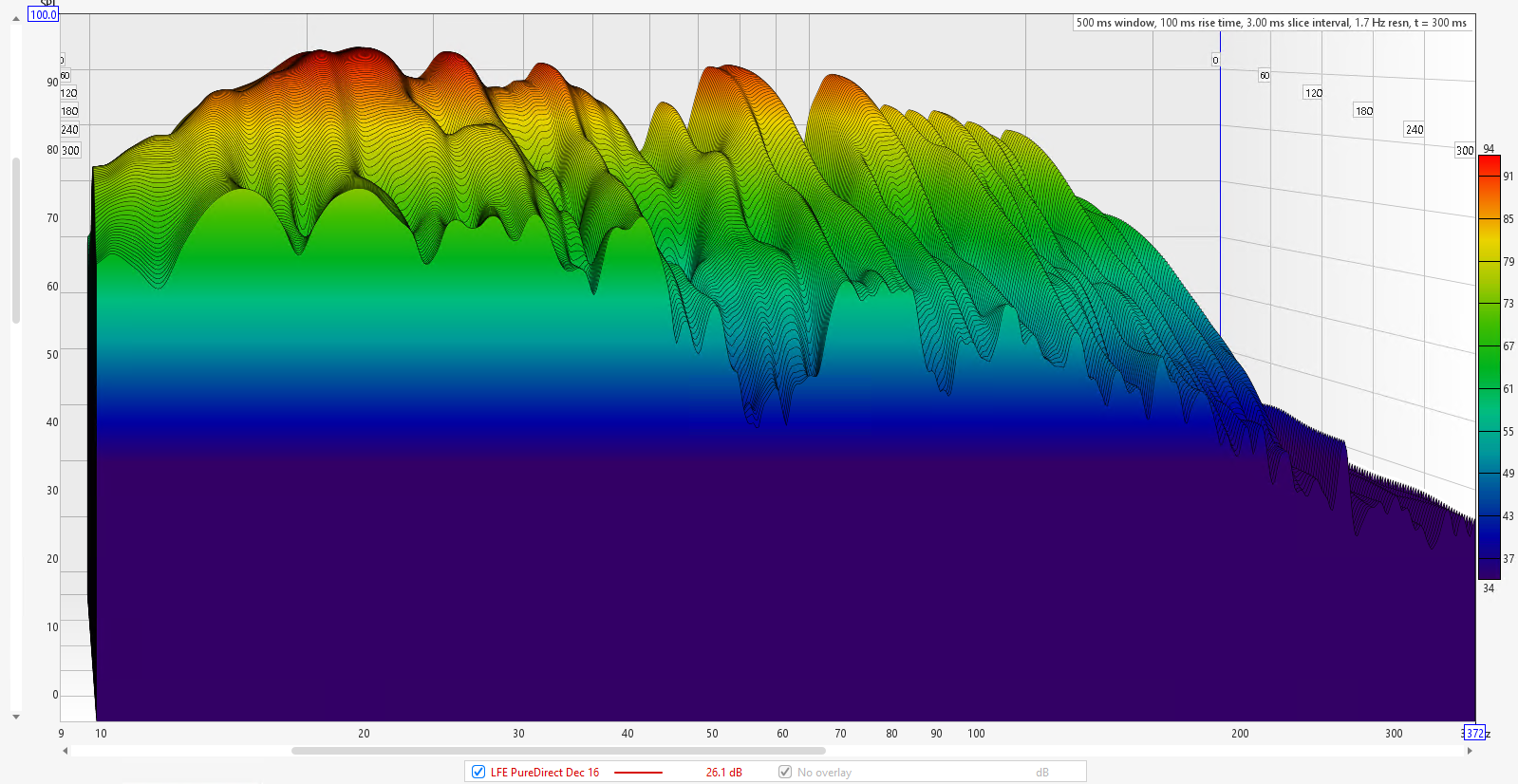Image resolution: width=1518 pixels, height=784 pixels.
Task: Click the 300 ms time label on left axis
Action: click(x=70, y=151)
